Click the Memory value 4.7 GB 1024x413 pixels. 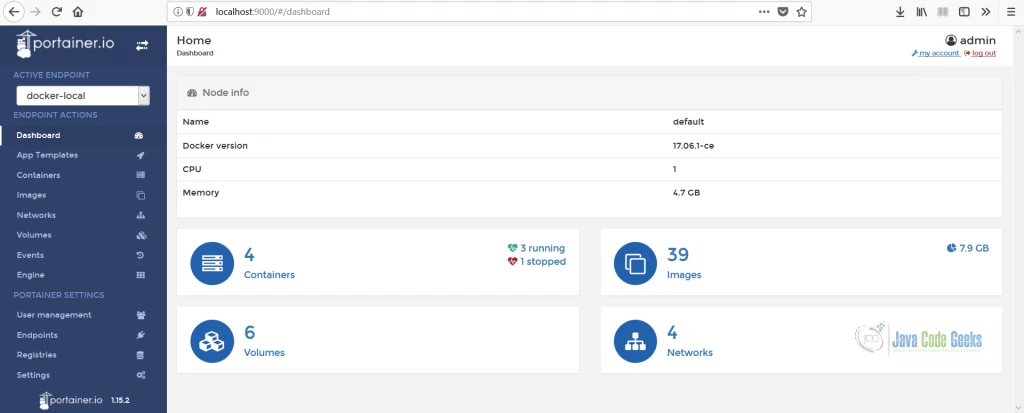click(x=686, y=193)
